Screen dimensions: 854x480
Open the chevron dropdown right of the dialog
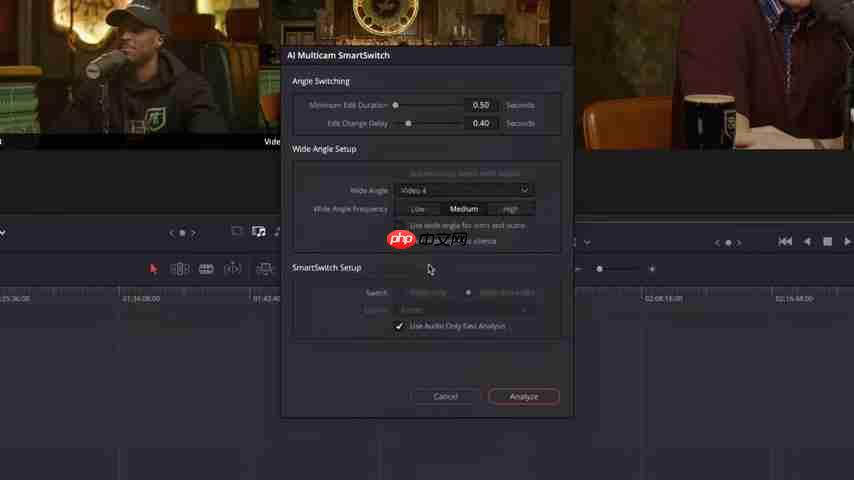tap(587, 242)
